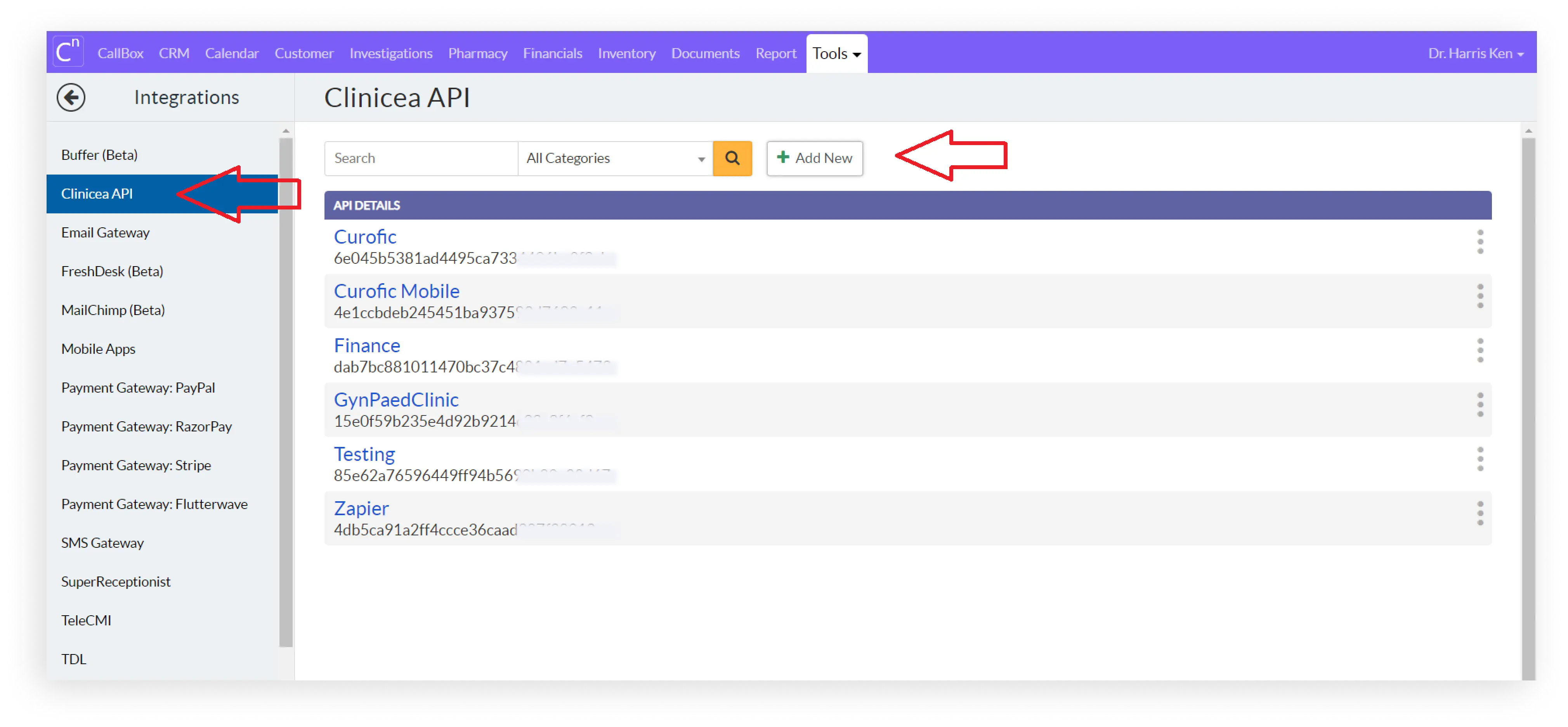This screenshot has height=727, width=1568.
Task: Expand the All Categories dropdown
Action: point(615,158)
